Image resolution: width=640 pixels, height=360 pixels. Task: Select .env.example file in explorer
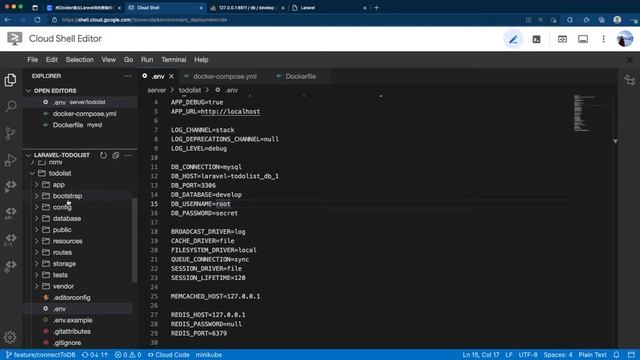(x=73, y=320)
